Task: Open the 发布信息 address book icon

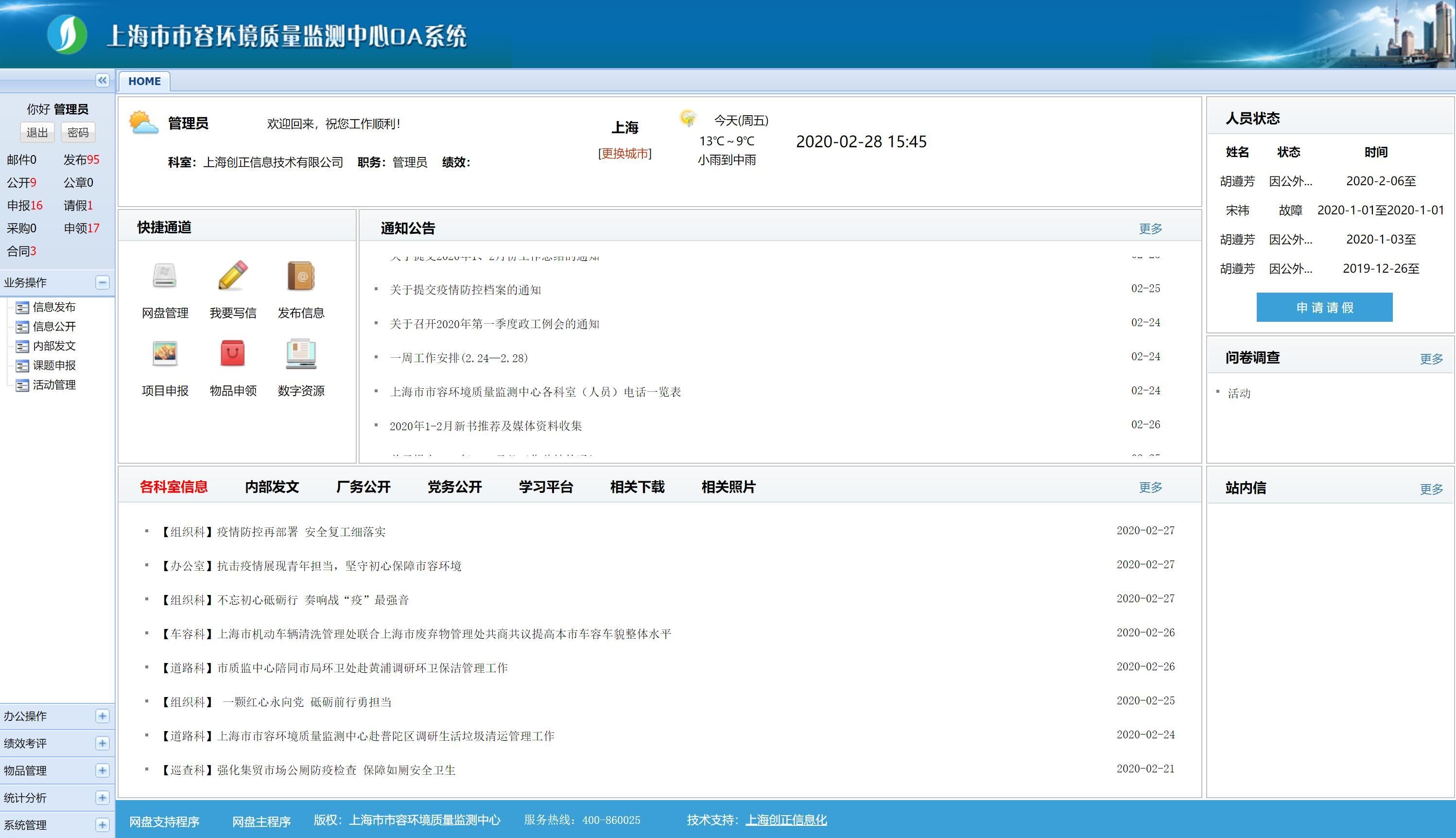Action: (301, 276)
